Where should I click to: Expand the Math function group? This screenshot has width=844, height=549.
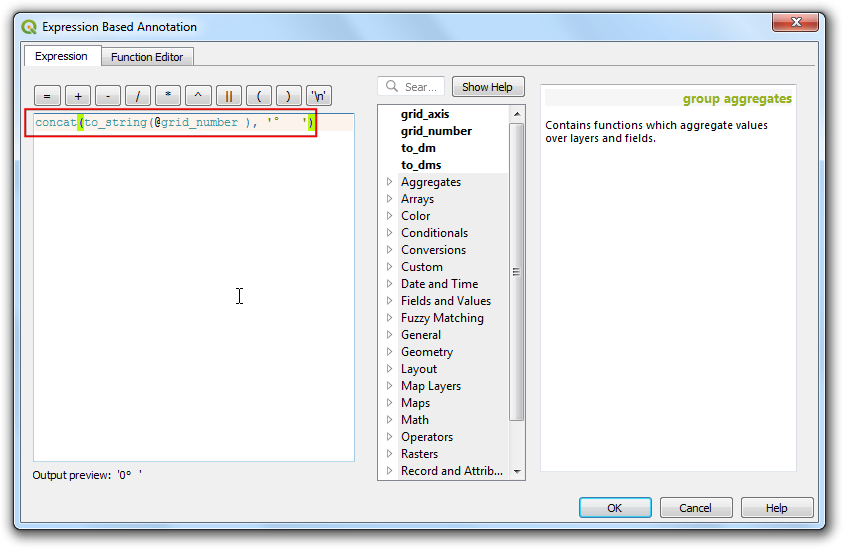389,420
